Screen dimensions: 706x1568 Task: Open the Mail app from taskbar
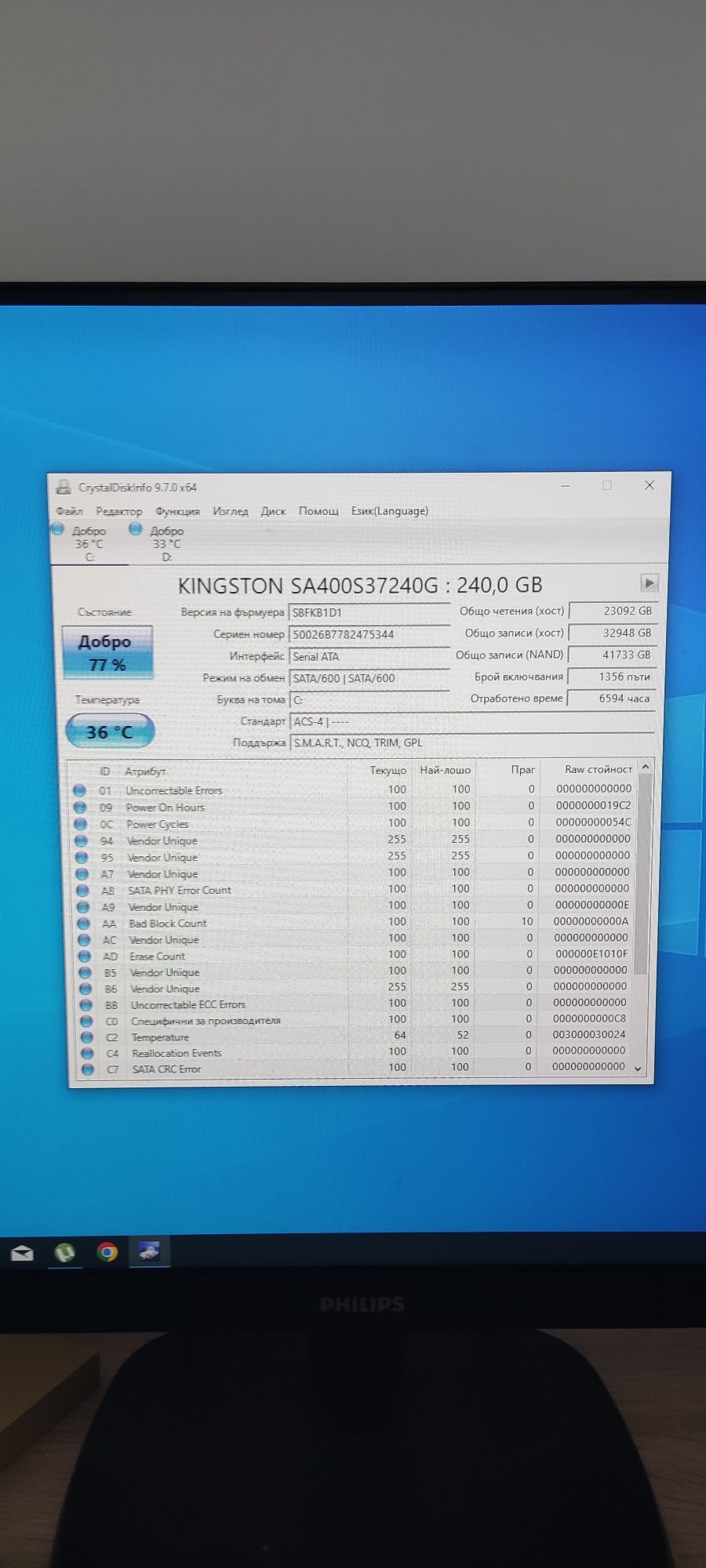pyautogui.click(x=22, y=1254)
